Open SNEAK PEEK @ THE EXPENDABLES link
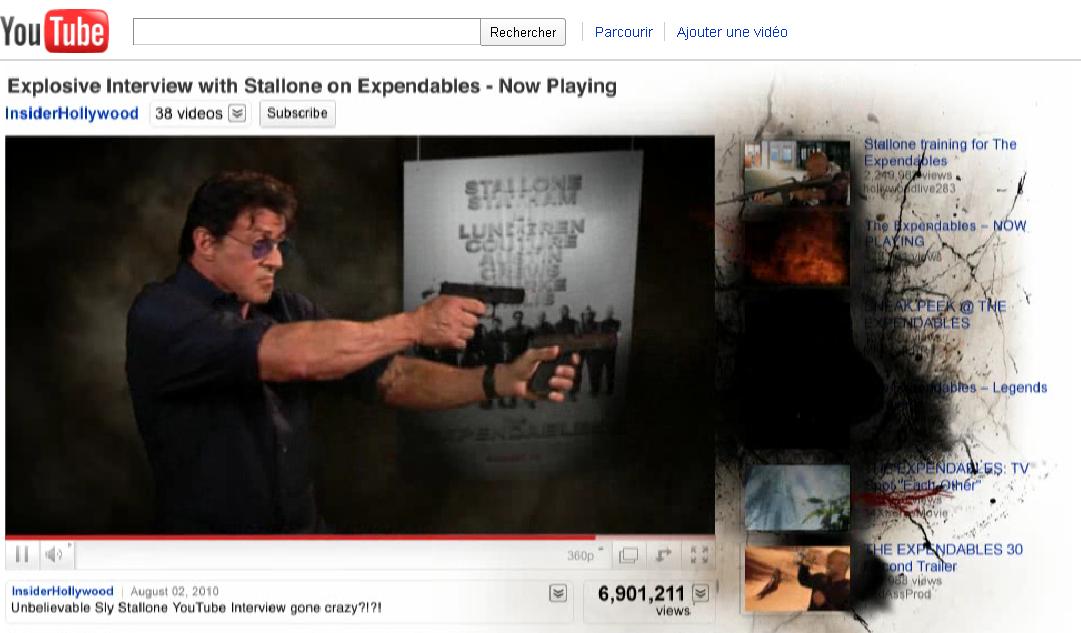Image resolution: width=1081 pixels, height=633 pixels. (x=934, y=314)
